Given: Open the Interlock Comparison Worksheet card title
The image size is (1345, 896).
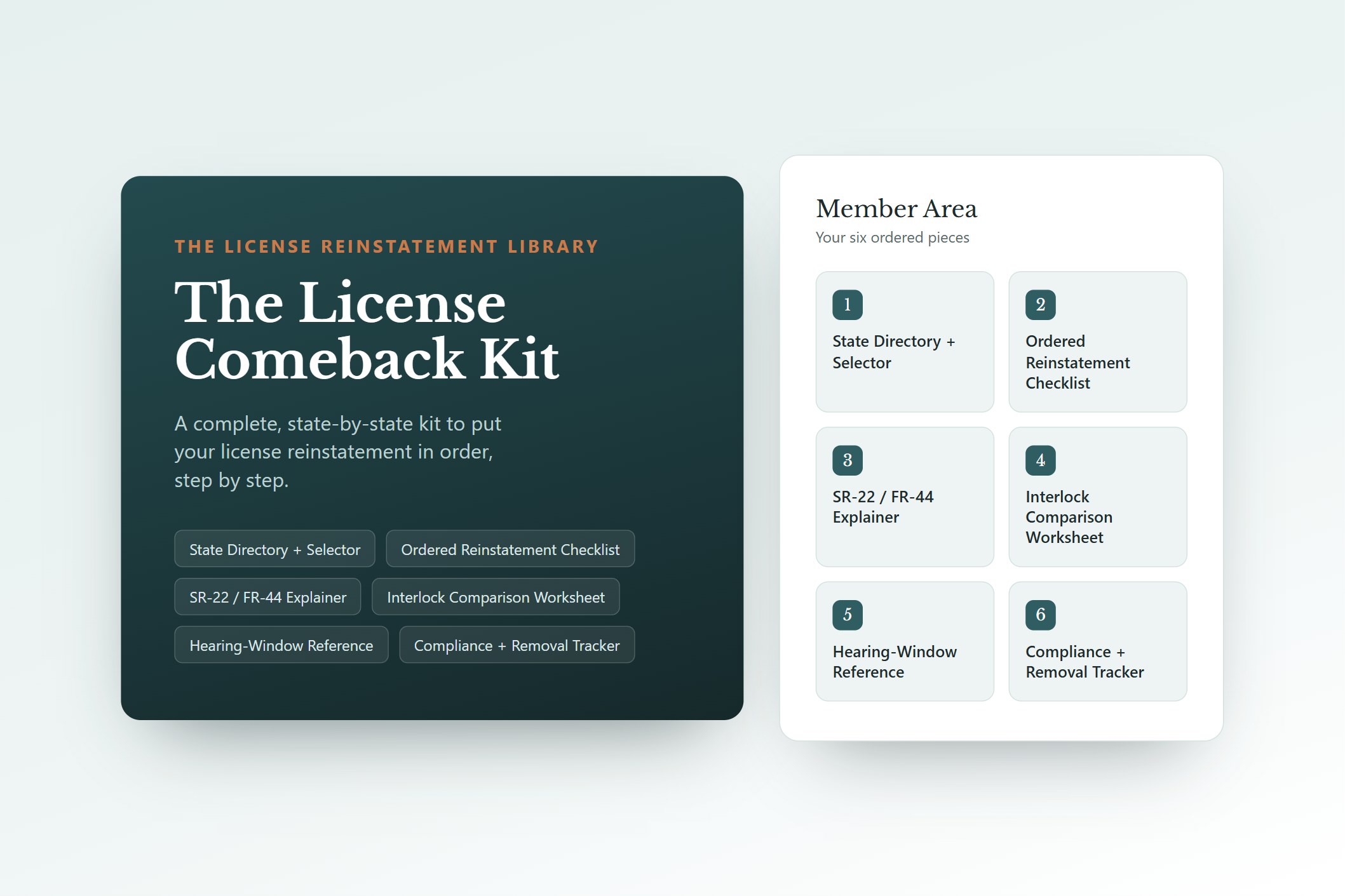Looking at the screenshot, I should 1069,517.
